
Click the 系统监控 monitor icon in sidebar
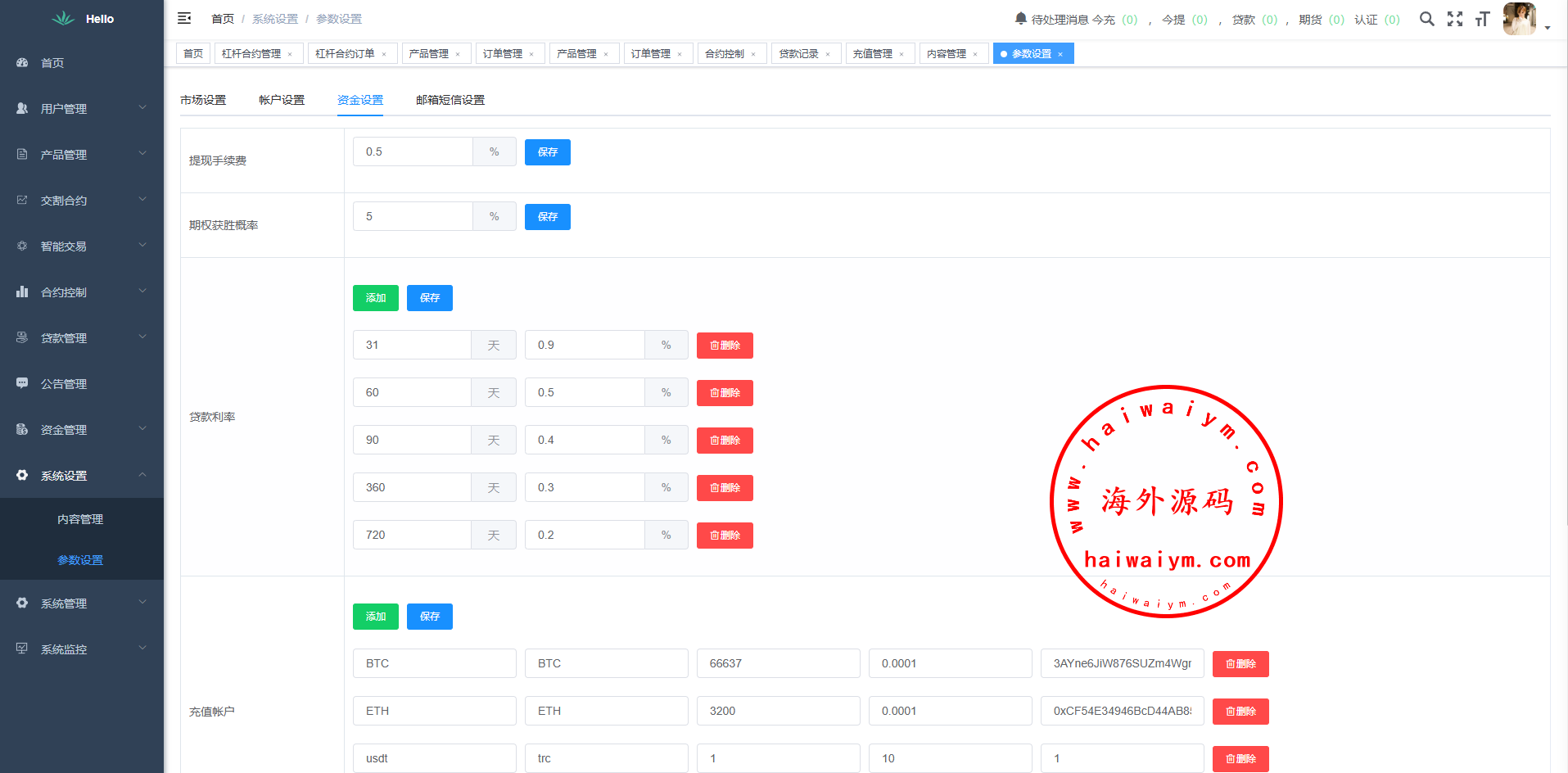pyautogui.click(x=22, y=649)
